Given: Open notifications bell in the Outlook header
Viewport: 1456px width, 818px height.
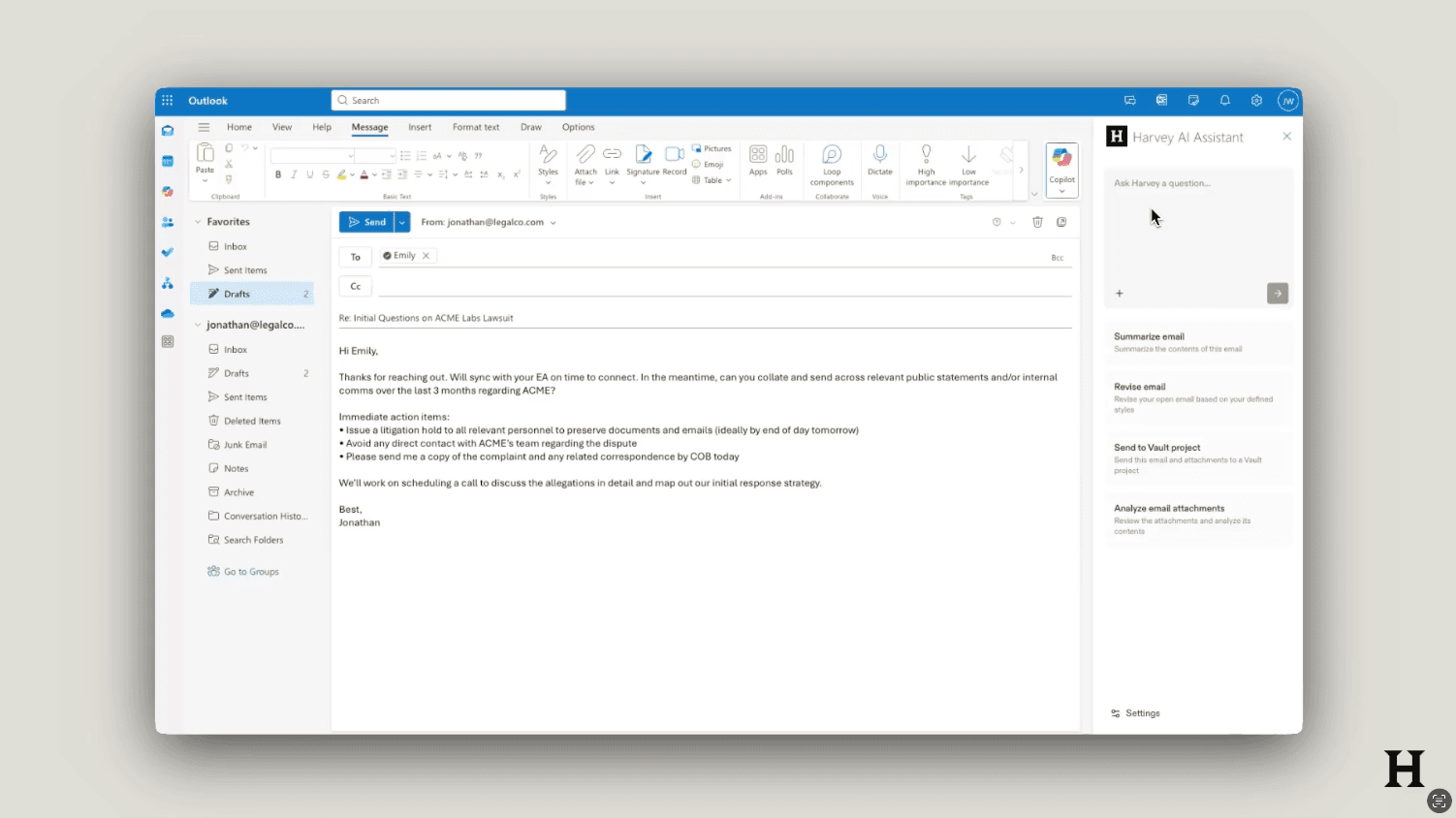Looking at the screenshot, I should (x=1224, y=101).
